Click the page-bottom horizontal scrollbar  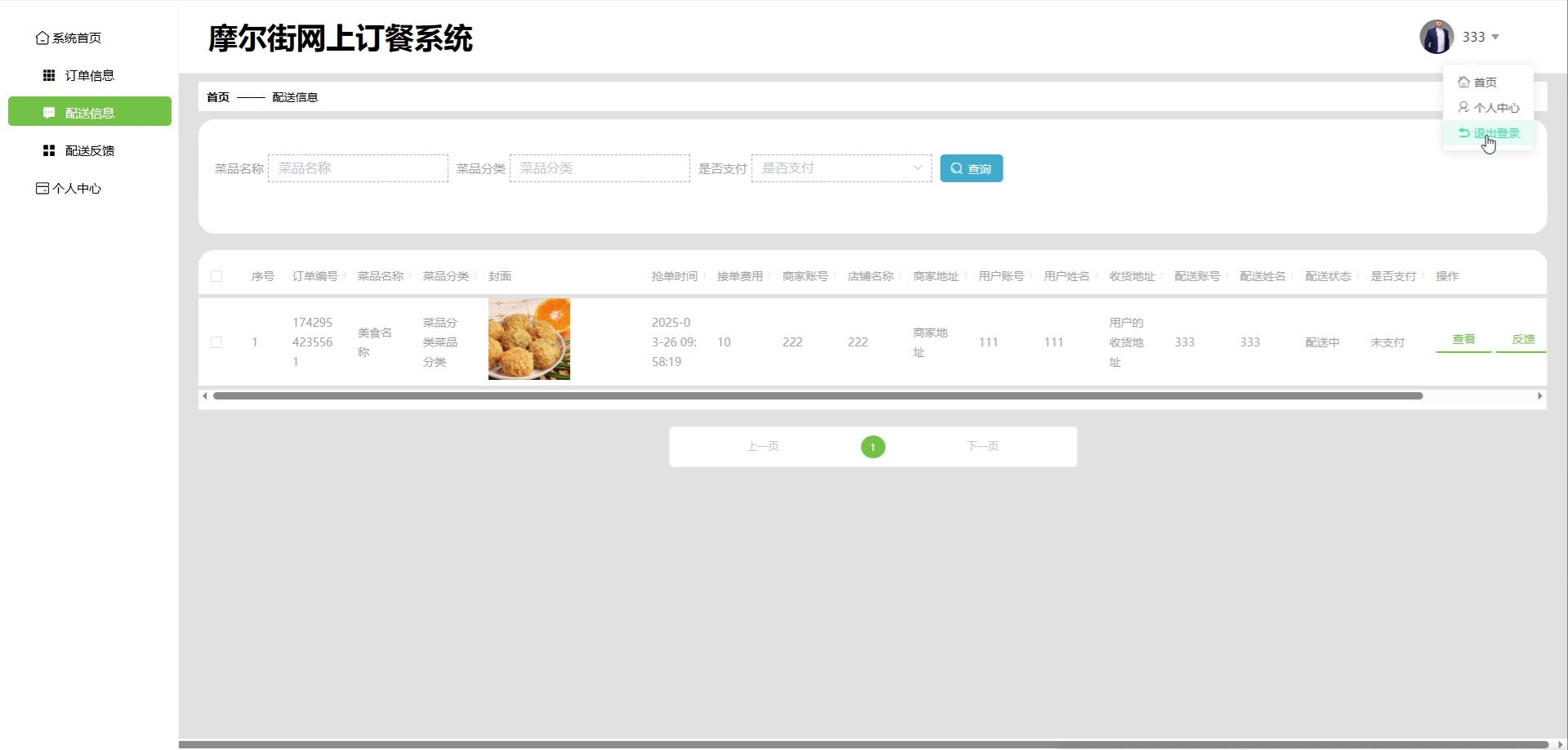863,745
